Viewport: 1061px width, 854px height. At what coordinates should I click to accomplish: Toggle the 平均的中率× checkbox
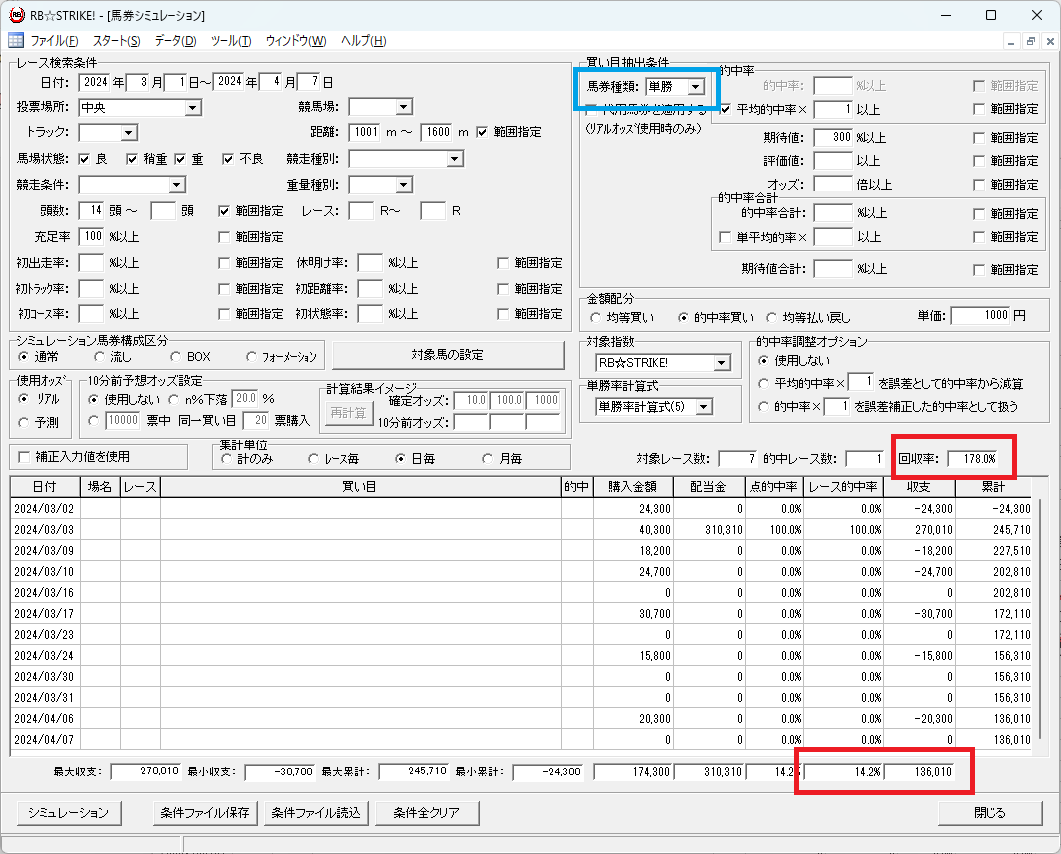725,109
